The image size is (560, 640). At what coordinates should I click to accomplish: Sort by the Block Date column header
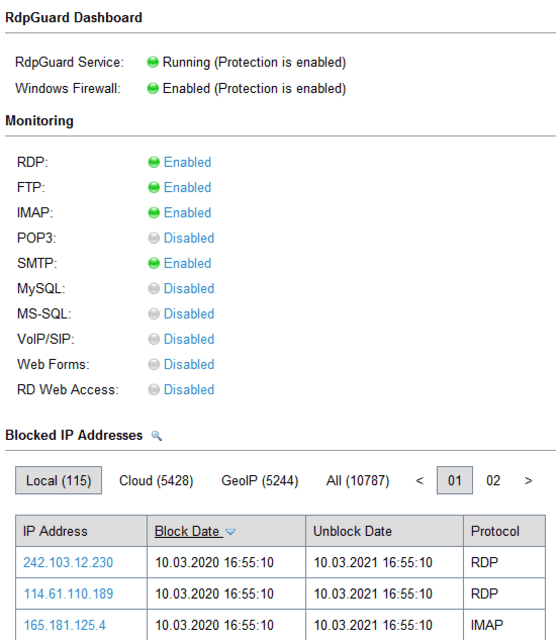[x=189, y=531]
